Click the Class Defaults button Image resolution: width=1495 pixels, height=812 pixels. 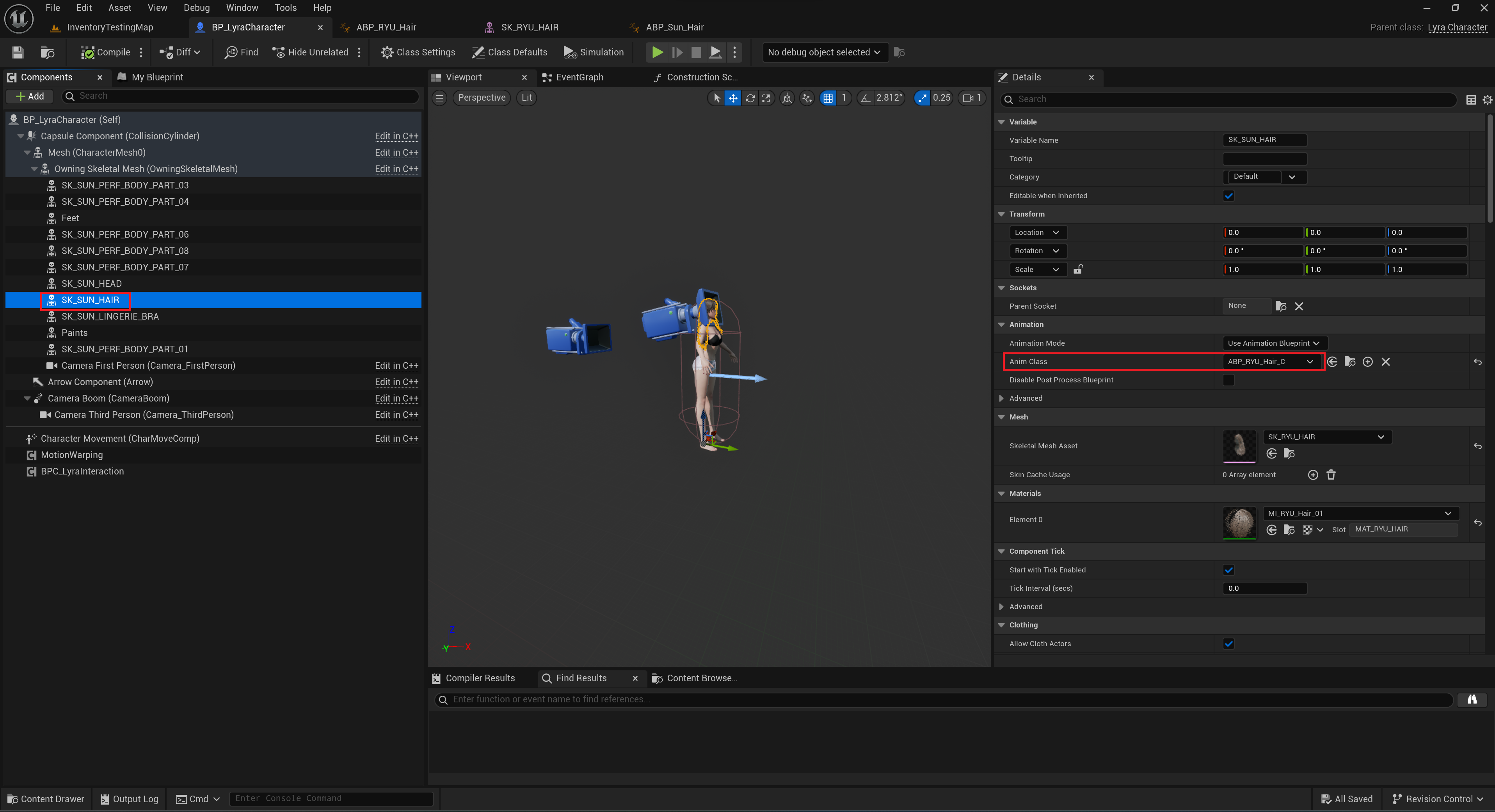tap(510, 52)
